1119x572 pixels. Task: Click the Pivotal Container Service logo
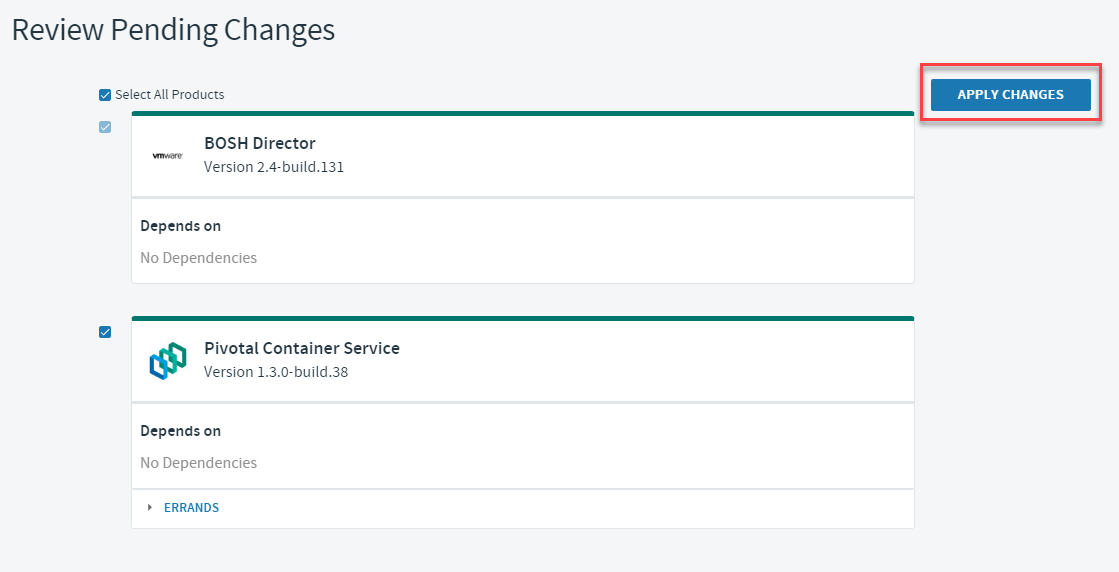[x=168, y=360]
